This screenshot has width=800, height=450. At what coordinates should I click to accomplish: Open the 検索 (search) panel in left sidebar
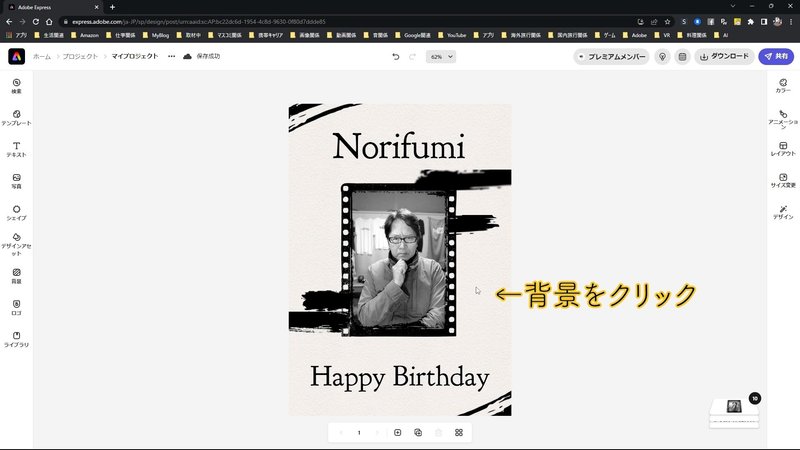16,86
